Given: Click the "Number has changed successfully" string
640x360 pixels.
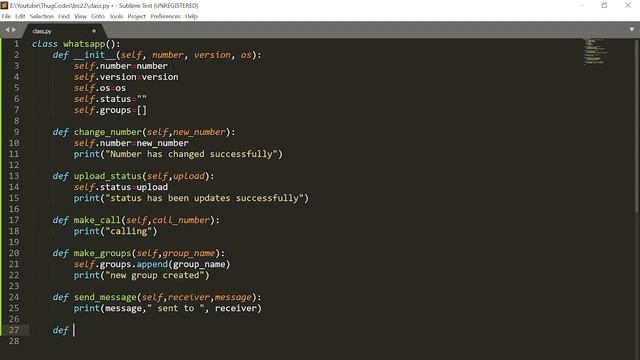Looking at the screenshot, I should [x=191, y=154].
